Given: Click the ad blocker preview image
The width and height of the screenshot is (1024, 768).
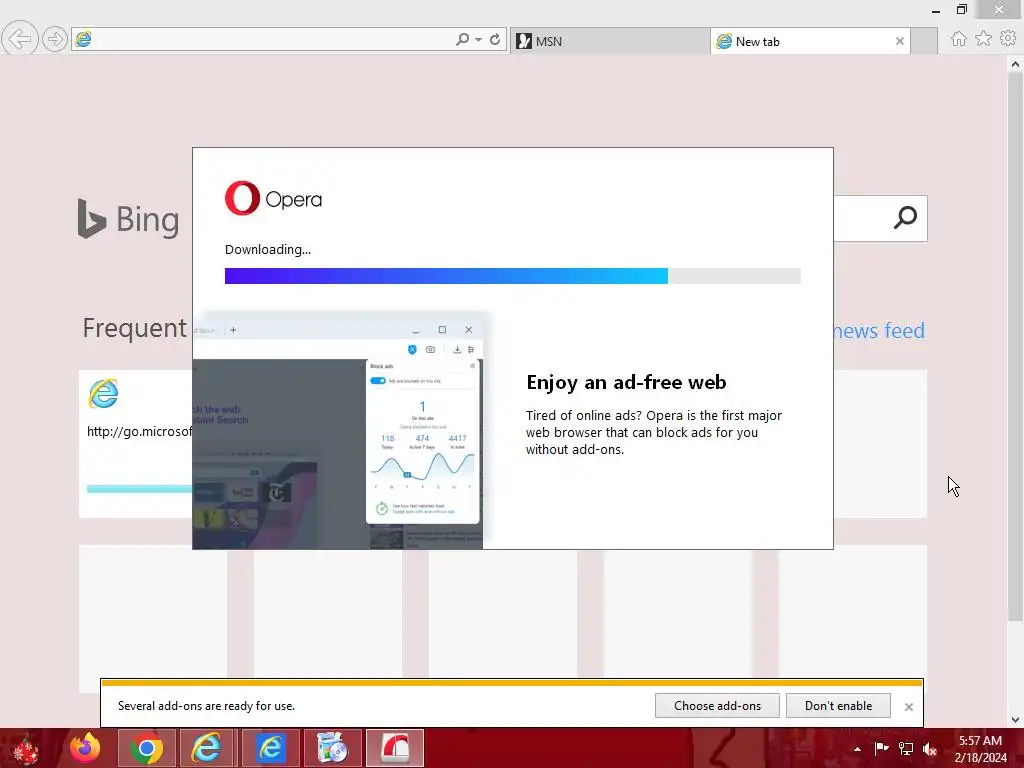Looking at the screenshot, I should pos(338,431).
